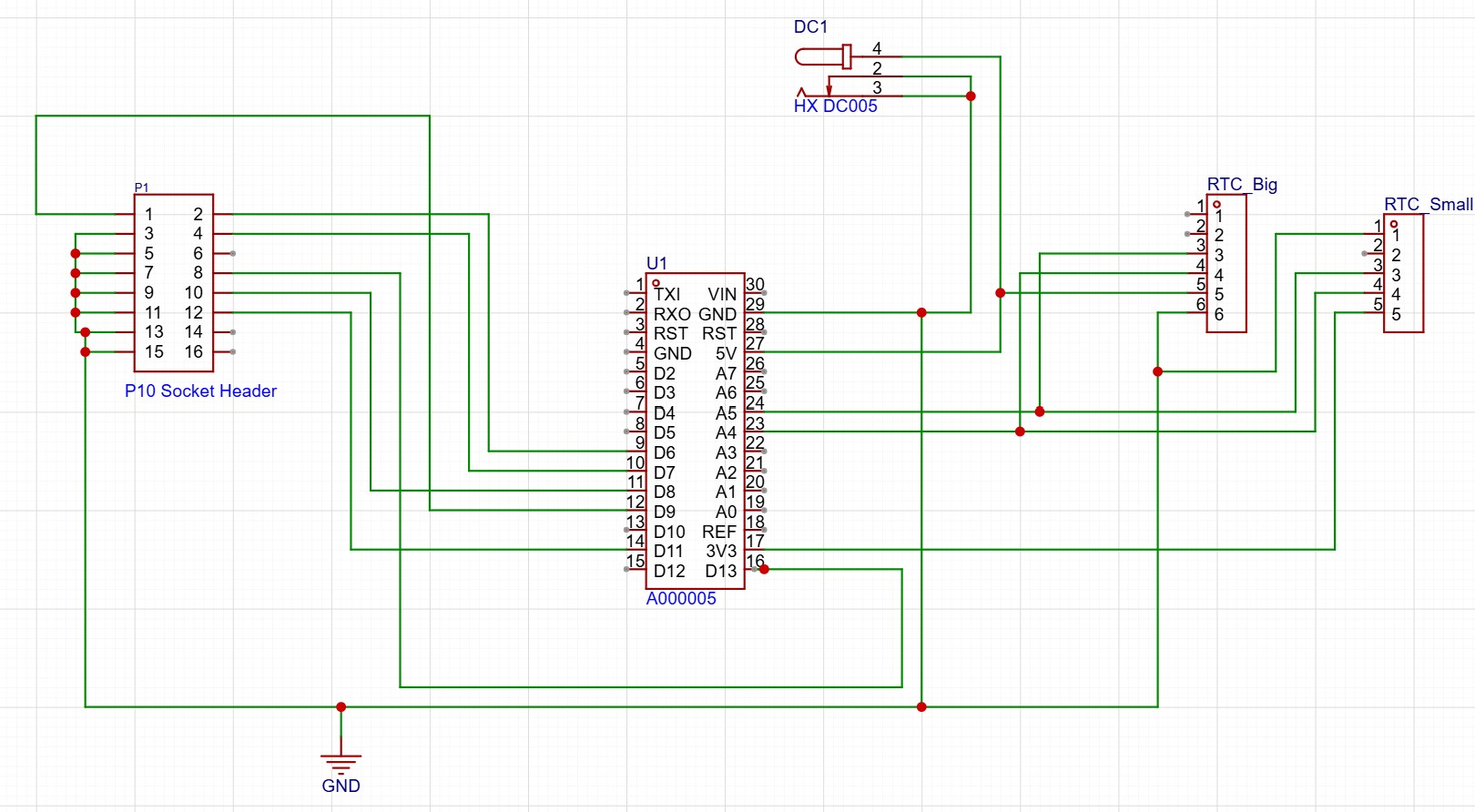Click the TXI pin name on U1
The width and height of the screenshot is (1475, 812).
click(667, 295)
